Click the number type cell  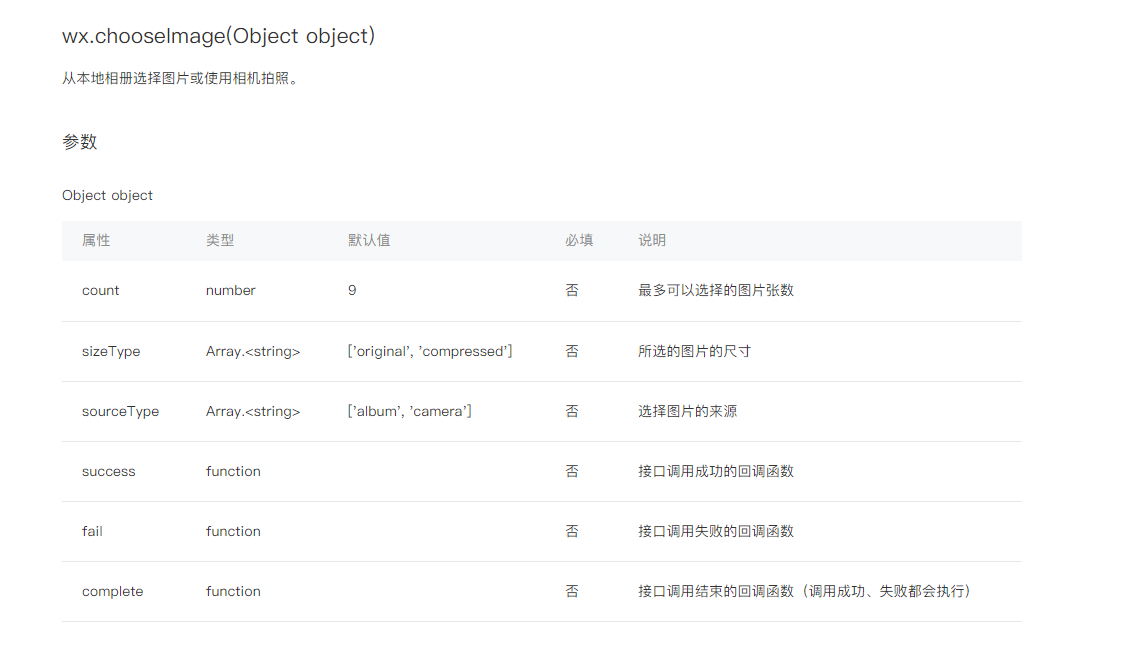coord(231,291)
